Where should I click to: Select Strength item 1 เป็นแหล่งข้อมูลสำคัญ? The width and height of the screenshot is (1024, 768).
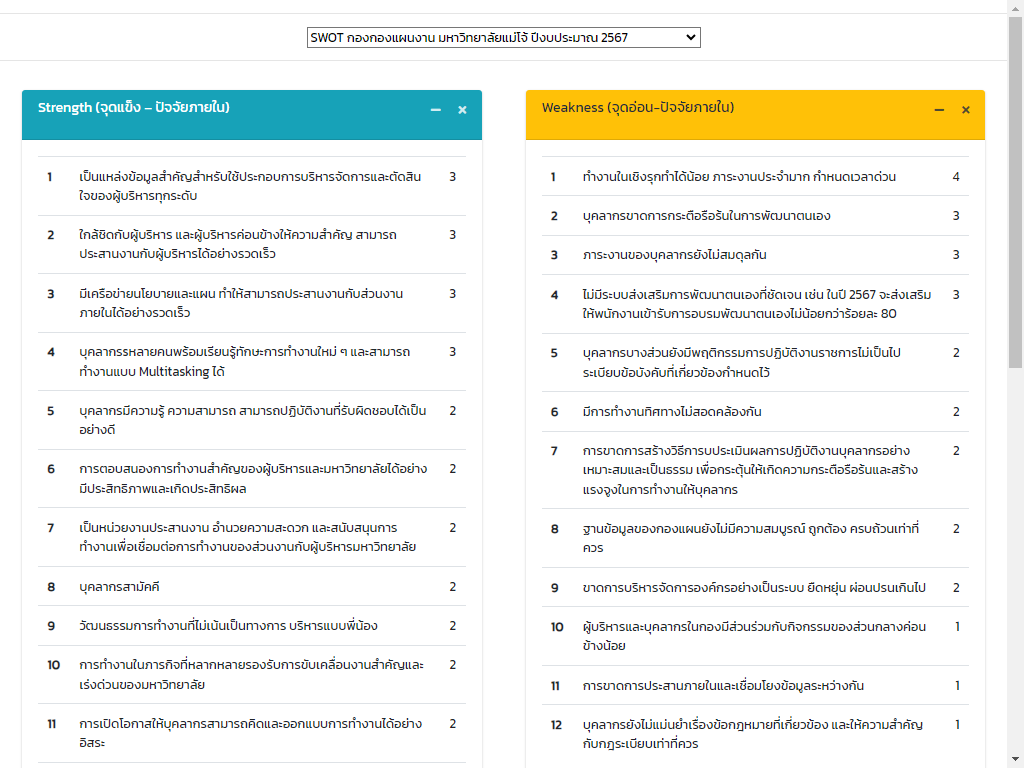(250, 186)
